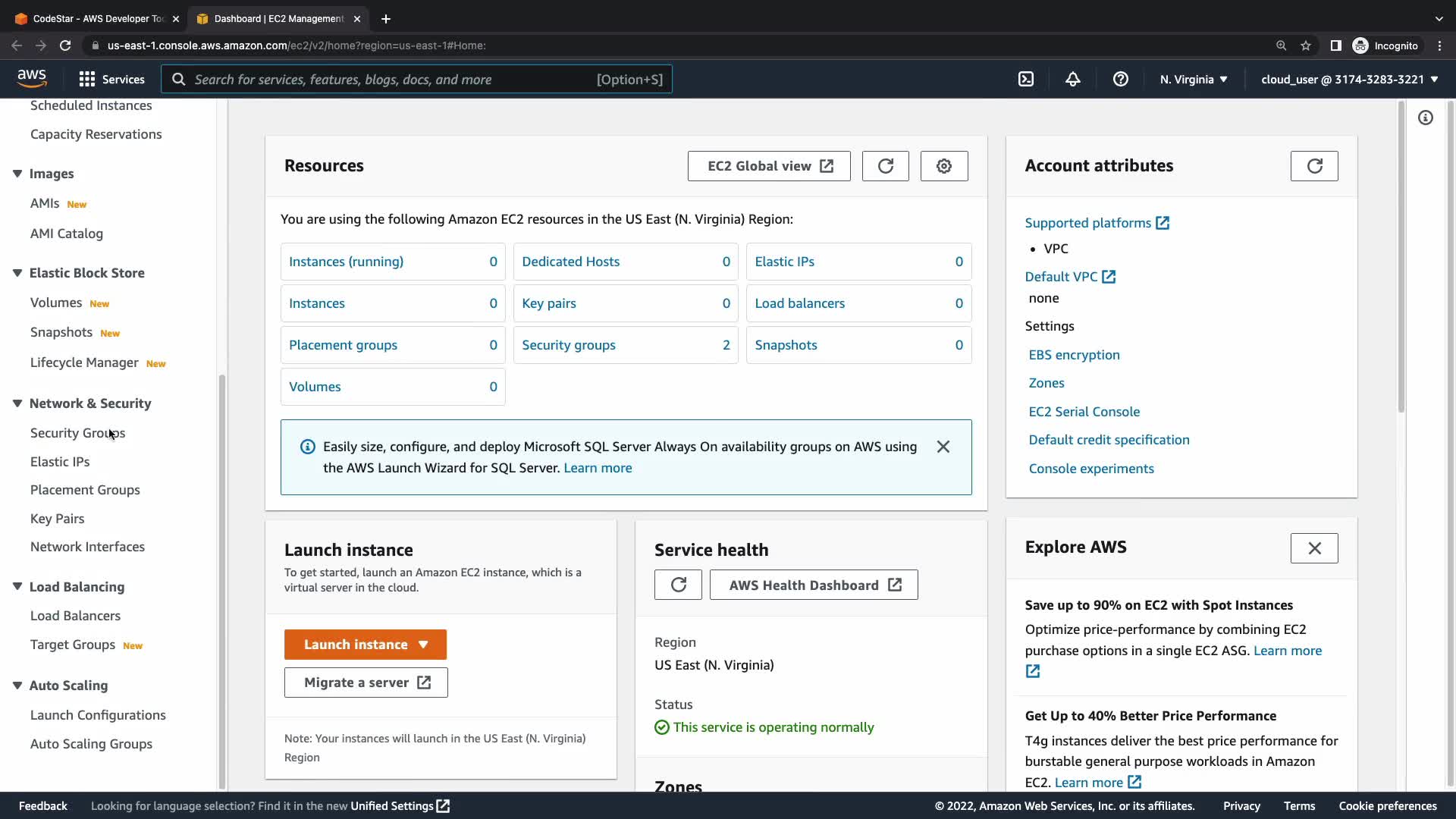The height and width of the screenshot is (819, 1456).
Task: Collapse the Elastic Block Store section
Action: click(17, 273)
